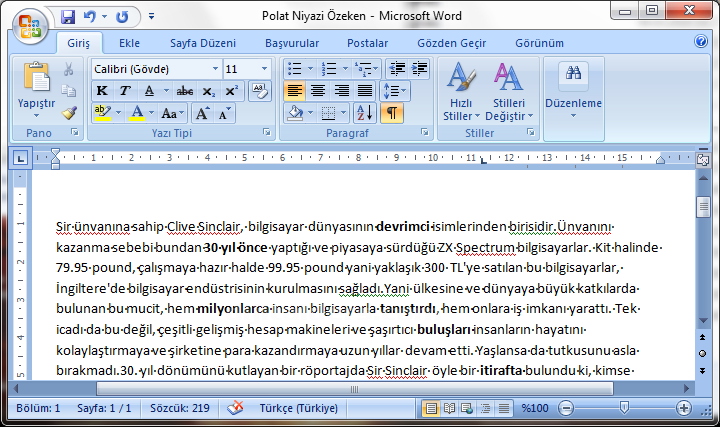
Task: Click the spelling check status icon
Action: click(236, 407)
